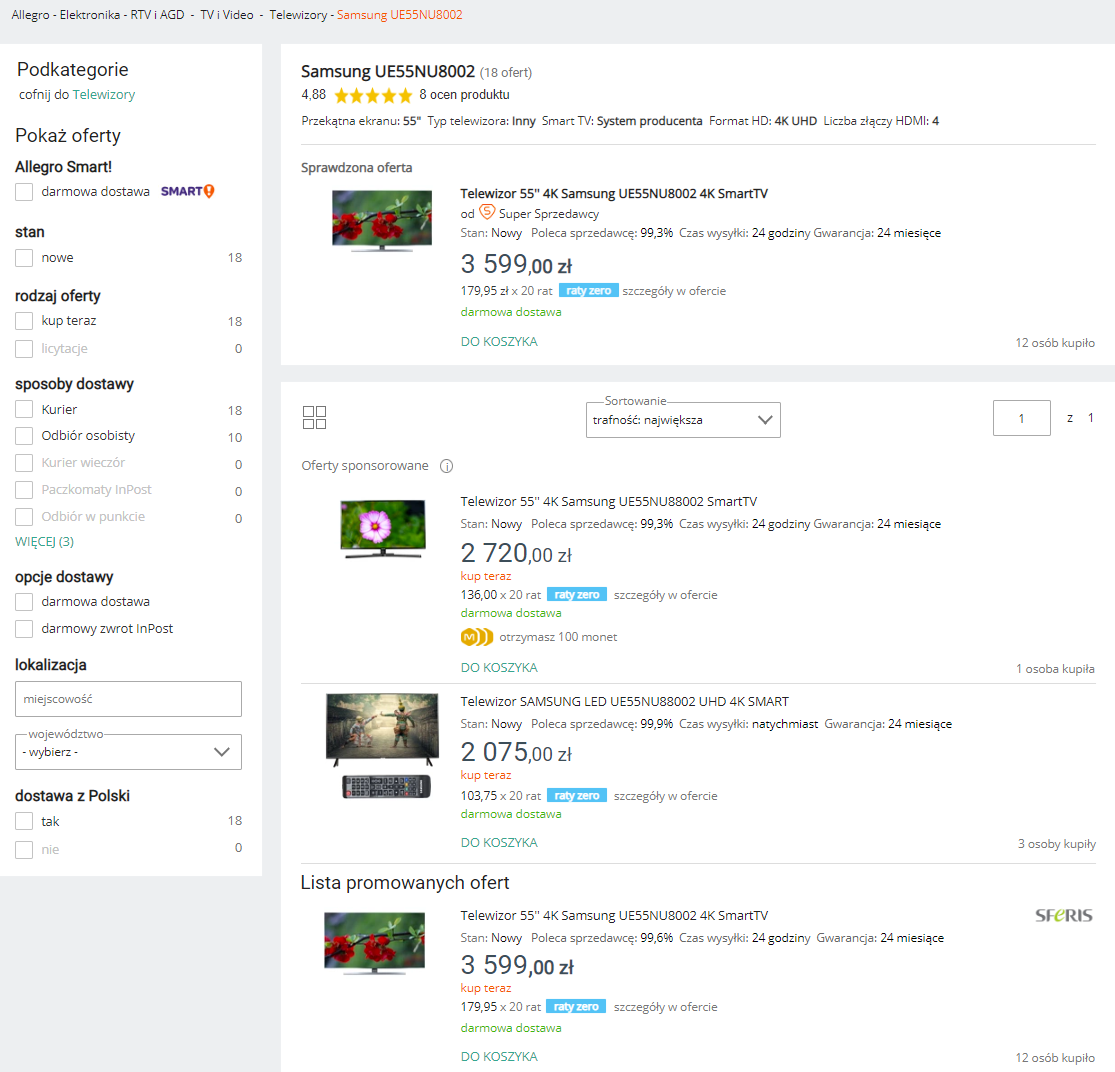Image resolution: width=1115 pixels, height=1072 pixels.
Task: Click the 2 075,00 zł price
Action: 516,752
